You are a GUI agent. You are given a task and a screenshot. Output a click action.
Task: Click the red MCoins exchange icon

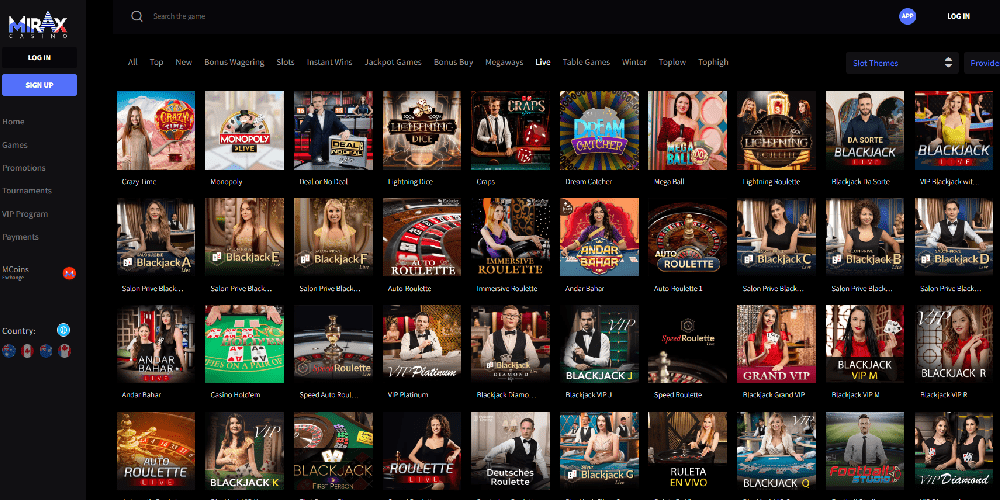point(69,273)
